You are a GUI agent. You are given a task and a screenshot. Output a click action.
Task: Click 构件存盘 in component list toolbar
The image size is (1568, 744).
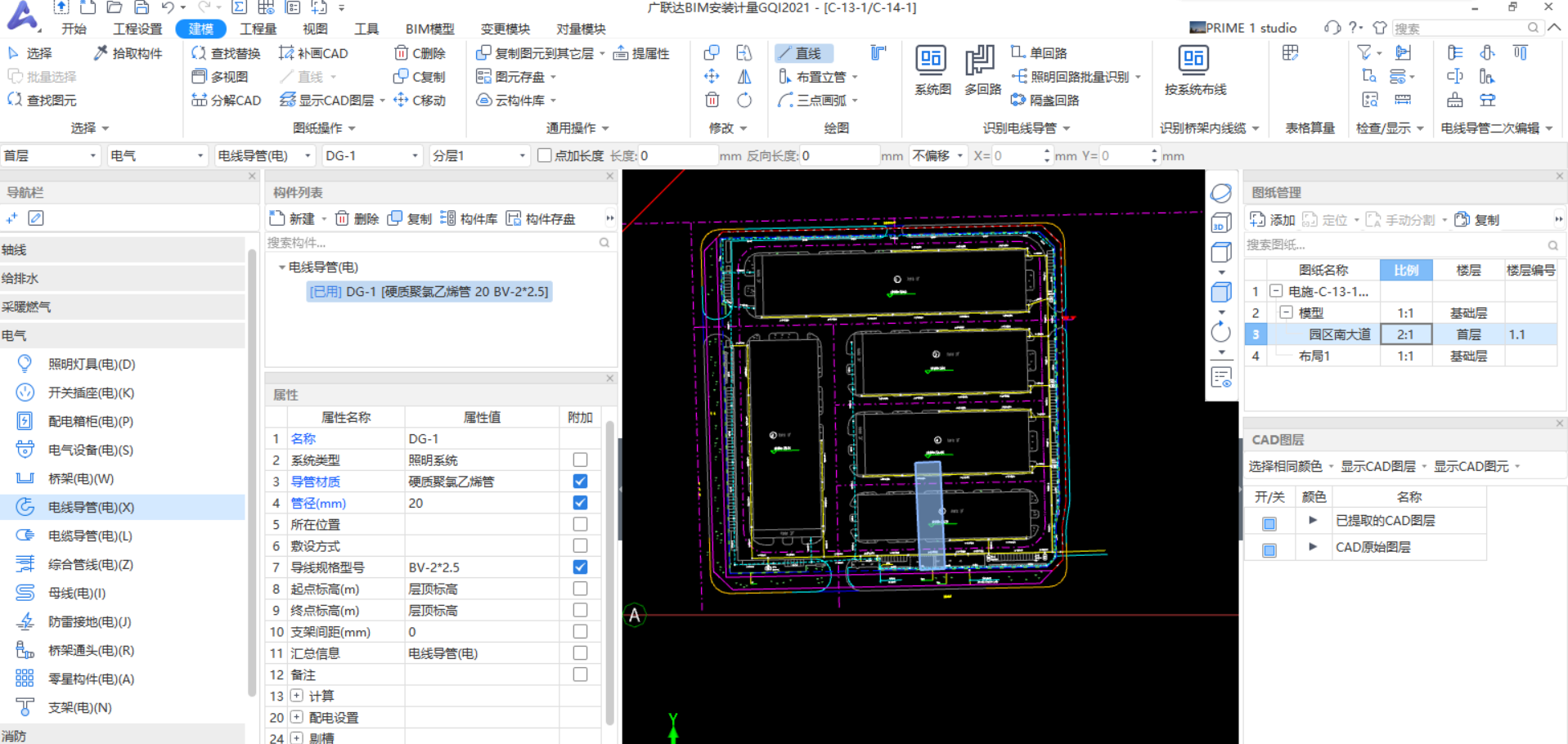coord(541,219)
